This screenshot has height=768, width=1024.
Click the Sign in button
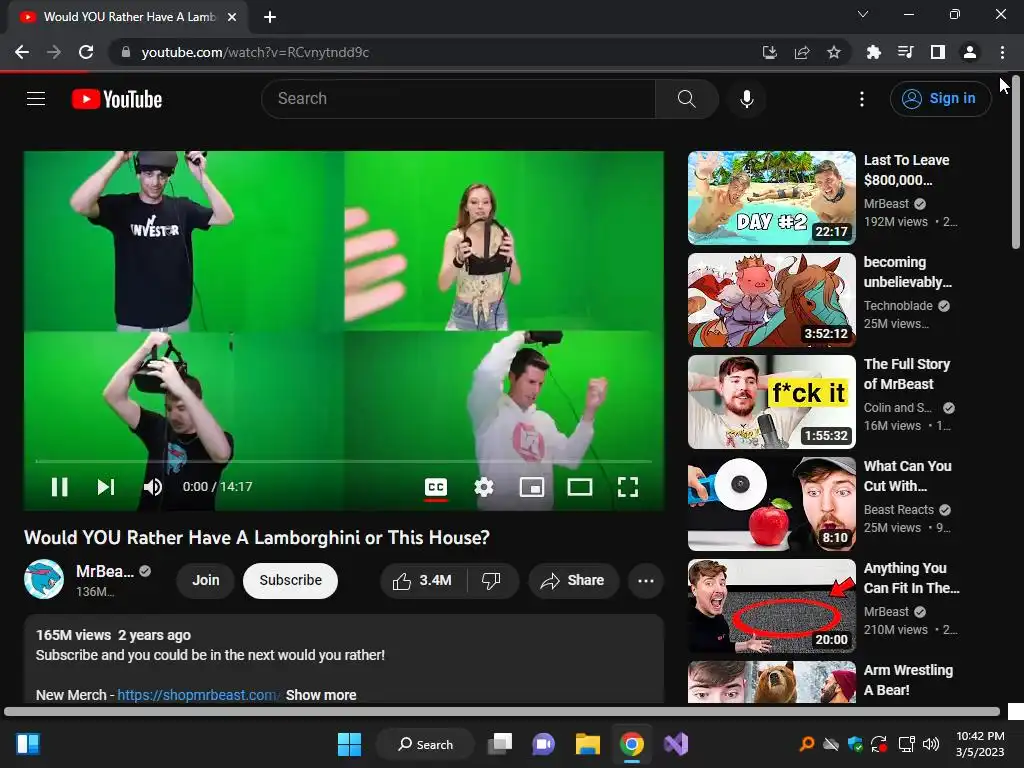pyautogui.click(x=940, y=99)
